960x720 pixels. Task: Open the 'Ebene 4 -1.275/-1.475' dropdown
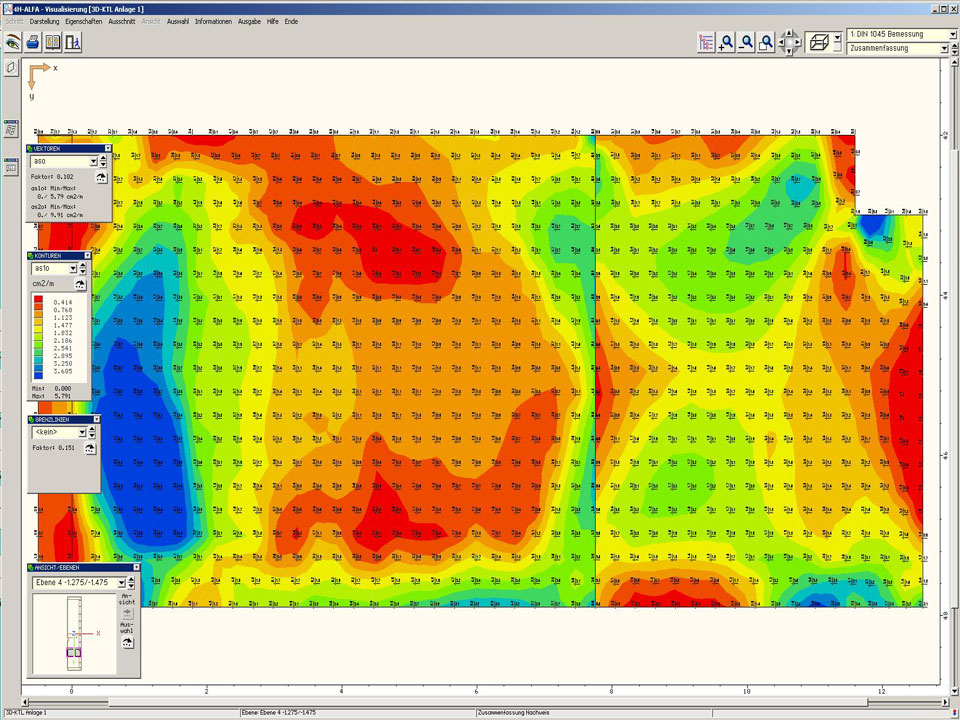click(x=121, y=582)
